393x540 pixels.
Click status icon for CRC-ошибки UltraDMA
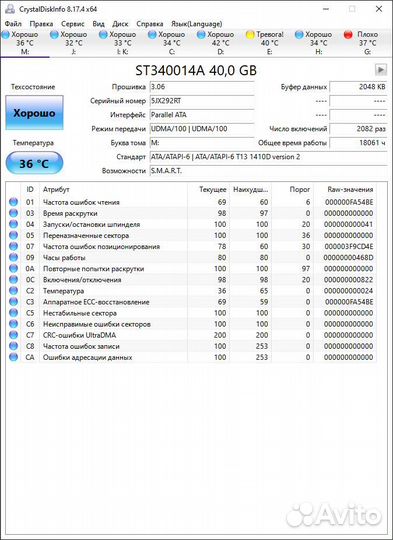(x=13, y=335)
